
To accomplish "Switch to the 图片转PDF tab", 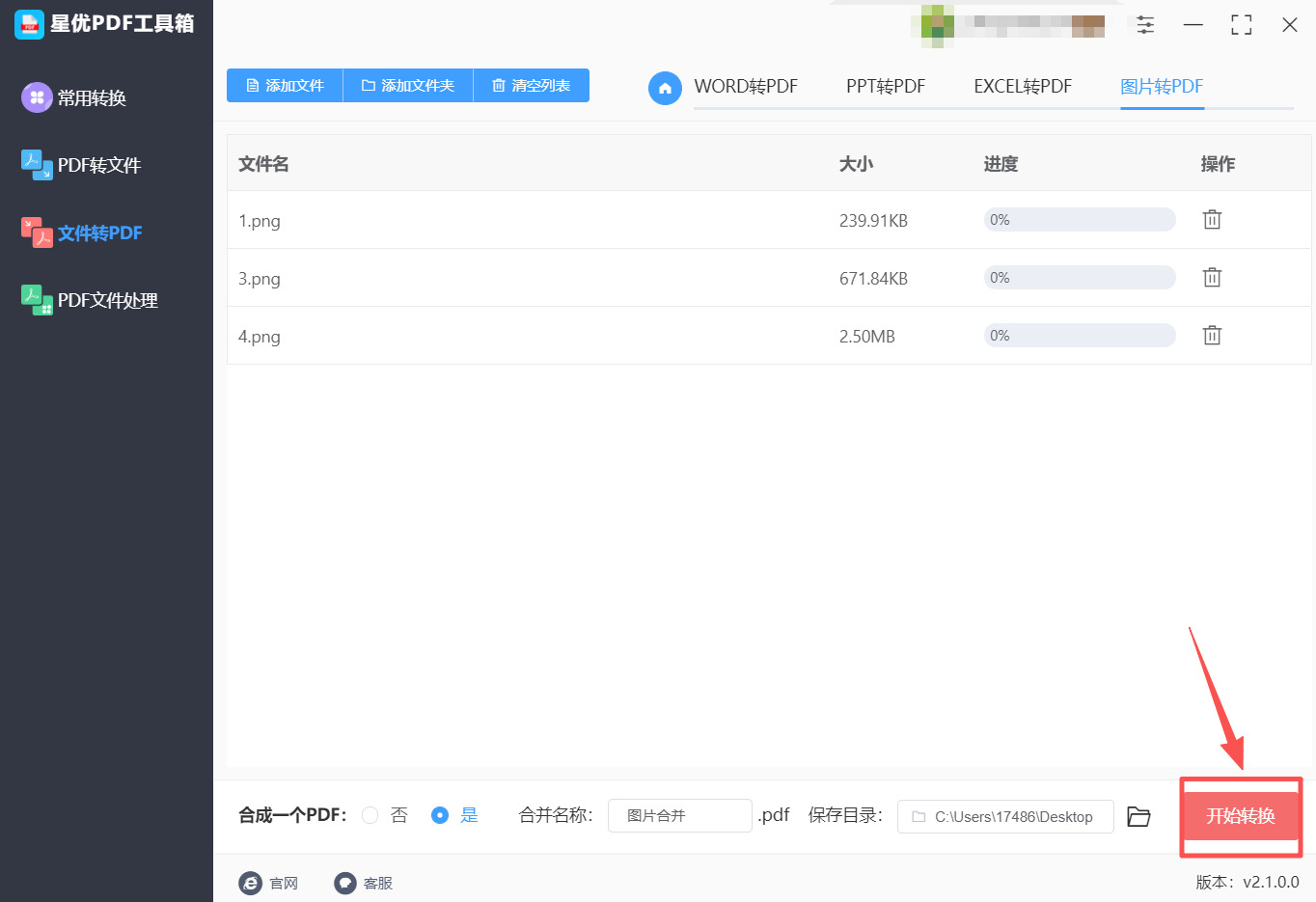I will 1162,87.
